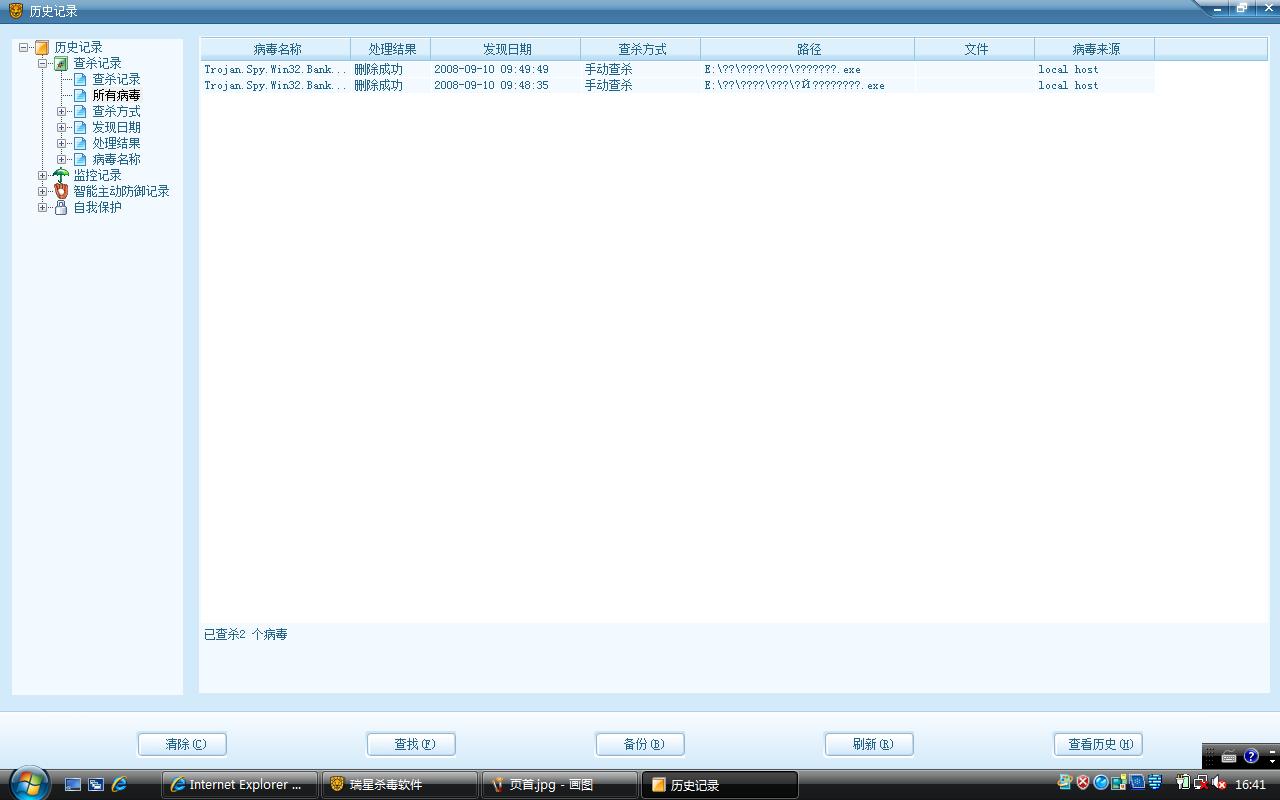Image resolution: width=1280 pixels, height=800 pixels.
Task: Click the muted volume speaker tray icon
Action: coord(1219,783)
